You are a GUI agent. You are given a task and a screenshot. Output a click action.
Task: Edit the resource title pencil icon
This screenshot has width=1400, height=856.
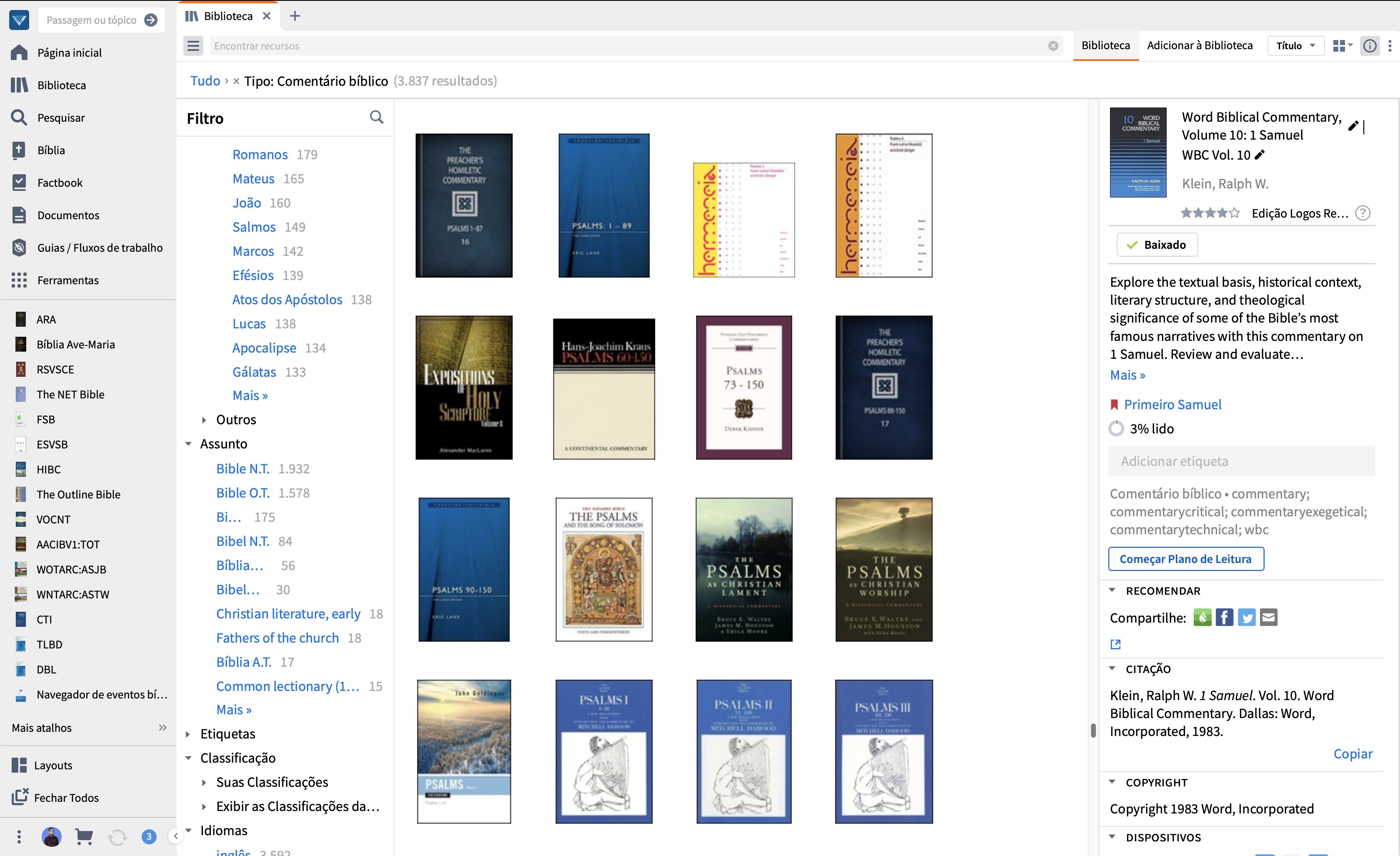coord(1353,126)
